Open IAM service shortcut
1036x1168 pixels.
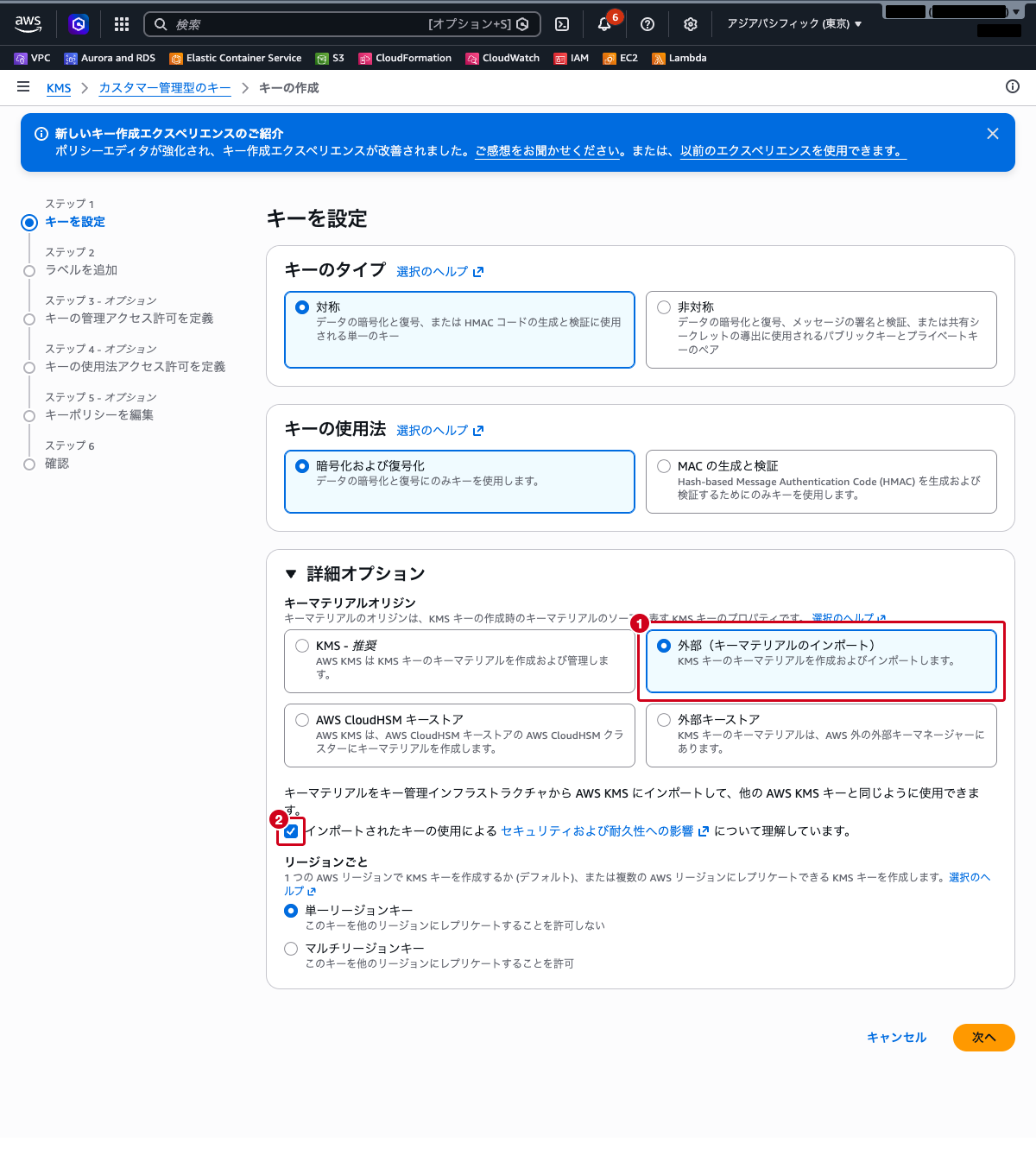(x=572, y=58)
